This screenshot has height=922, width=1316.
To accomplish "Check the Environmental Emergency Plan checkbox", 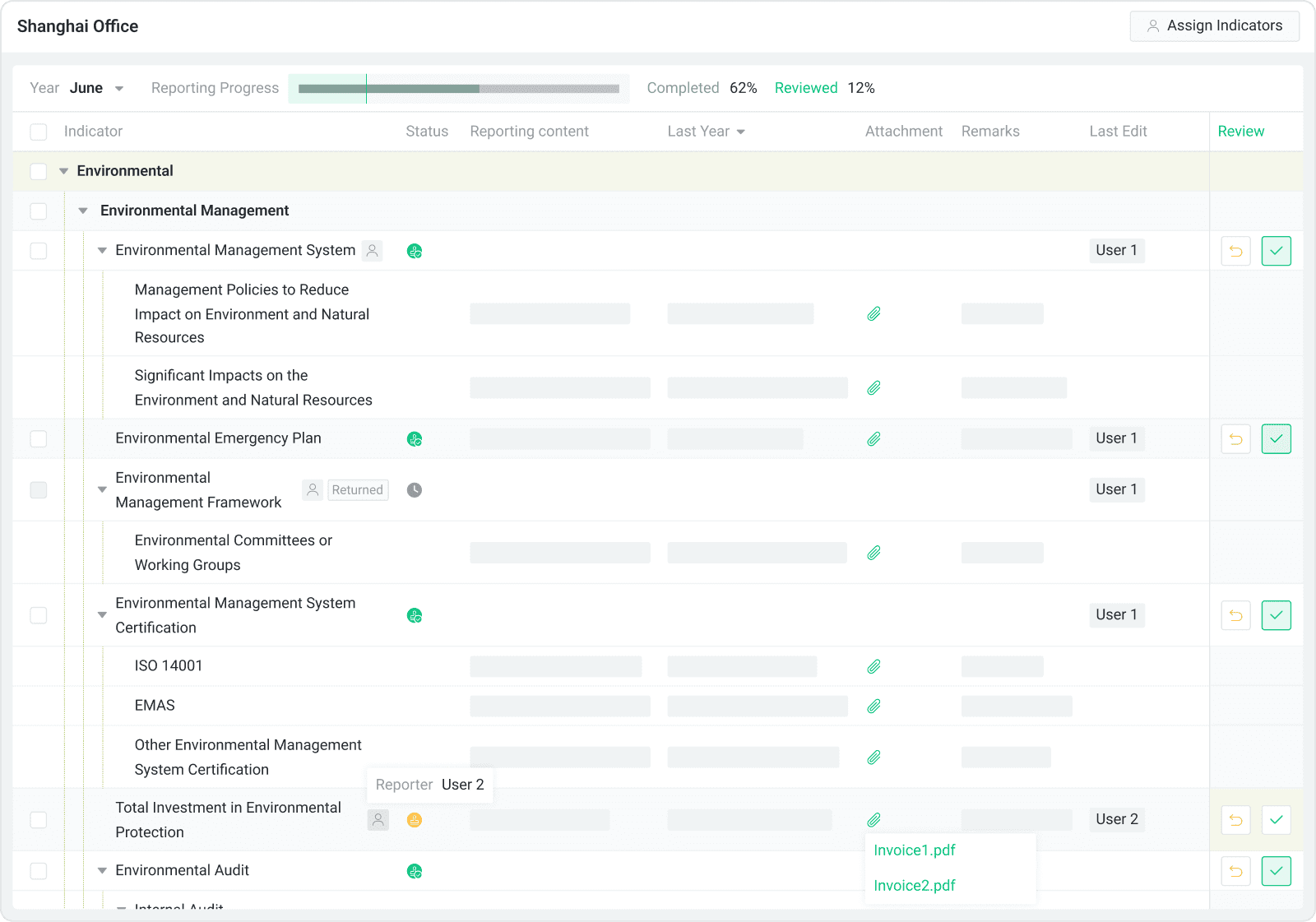I will pyautogui.click(x=39, y=438).
